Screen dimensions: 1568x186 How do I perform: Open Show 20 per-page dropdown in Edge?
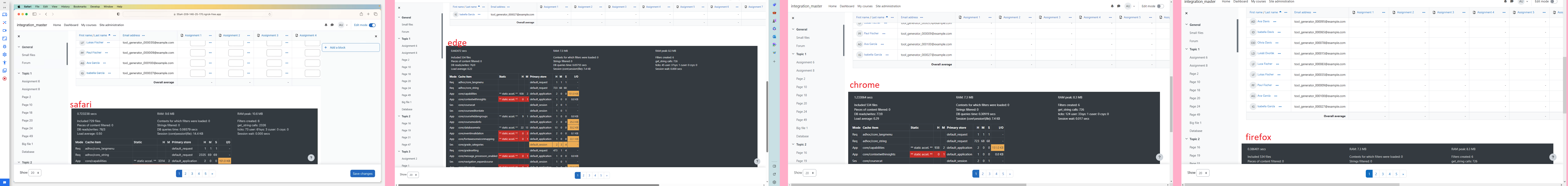click(413, 175)
